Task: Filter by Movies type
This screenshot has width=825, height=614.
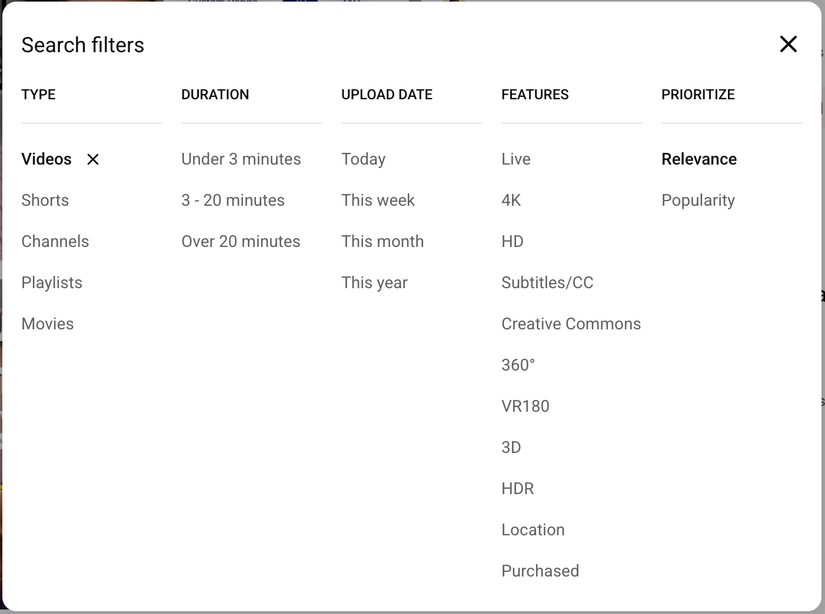Action: (x=48, y=323)
